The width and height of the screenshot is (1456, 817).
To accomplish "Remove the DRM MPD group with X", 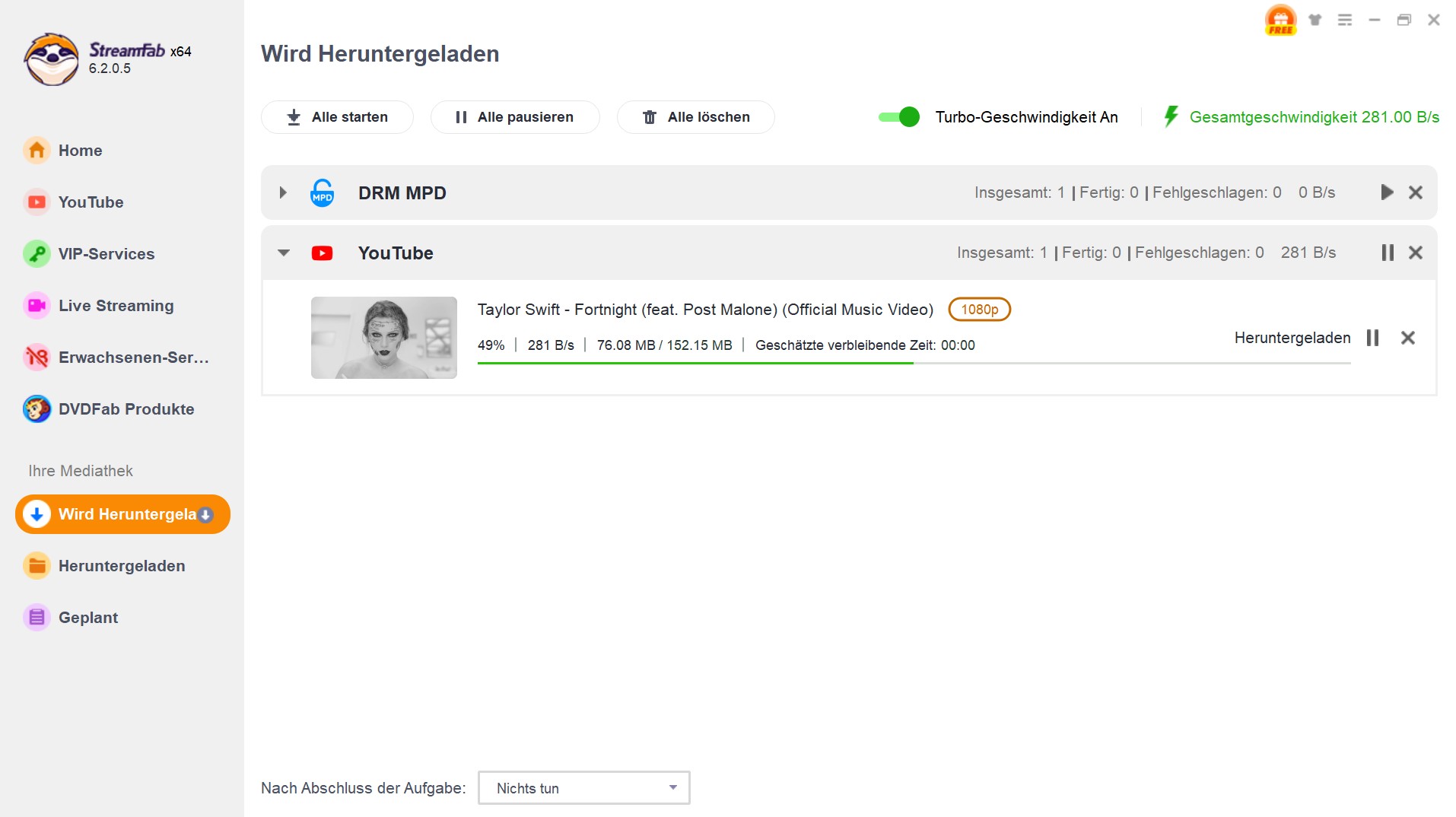I will point(1415,192).
